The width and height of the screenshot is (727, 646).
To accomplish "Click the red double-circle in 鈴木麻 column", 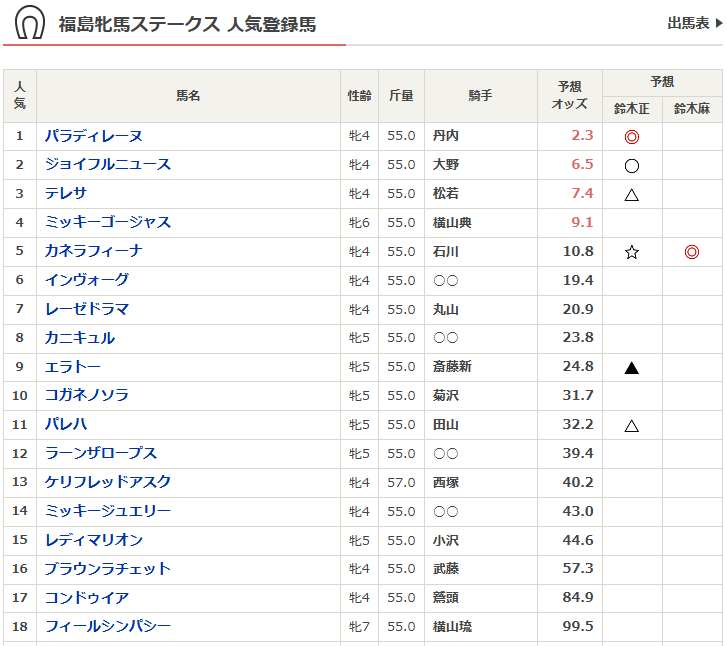I will pos(691,252).
